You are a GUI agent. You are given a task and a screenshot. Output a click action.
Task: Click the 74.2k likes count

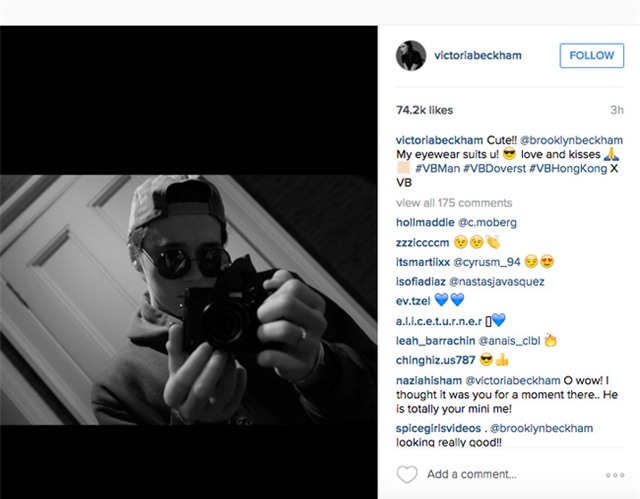tap(424, 110)
